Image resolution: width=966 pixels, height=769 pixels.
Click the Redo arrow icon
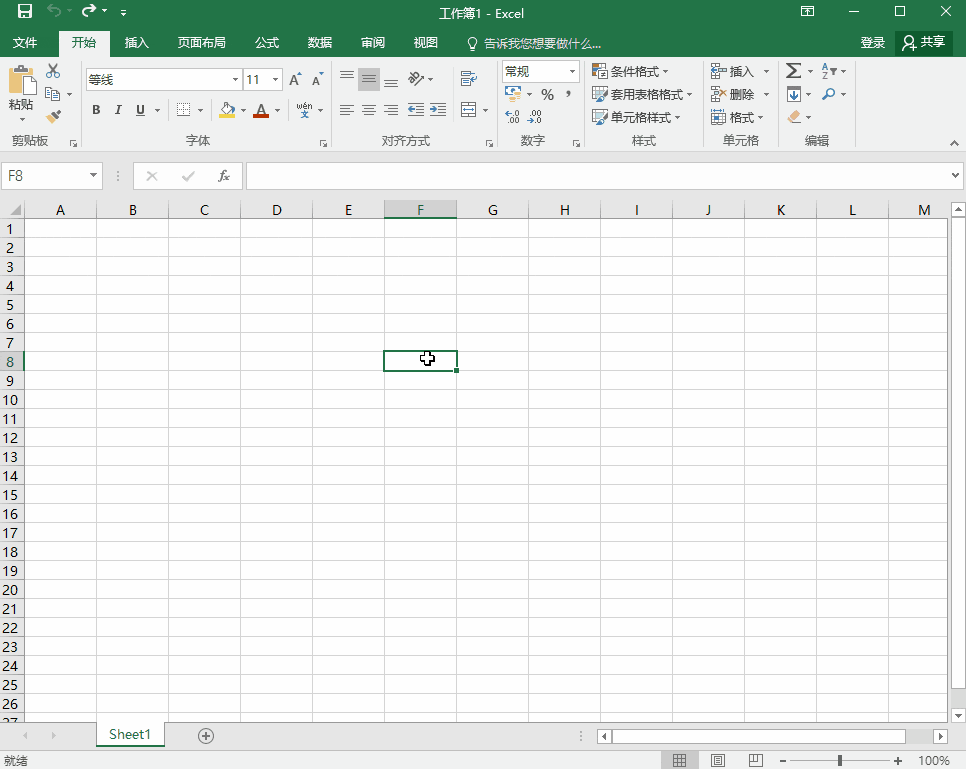tap(89, 10)
